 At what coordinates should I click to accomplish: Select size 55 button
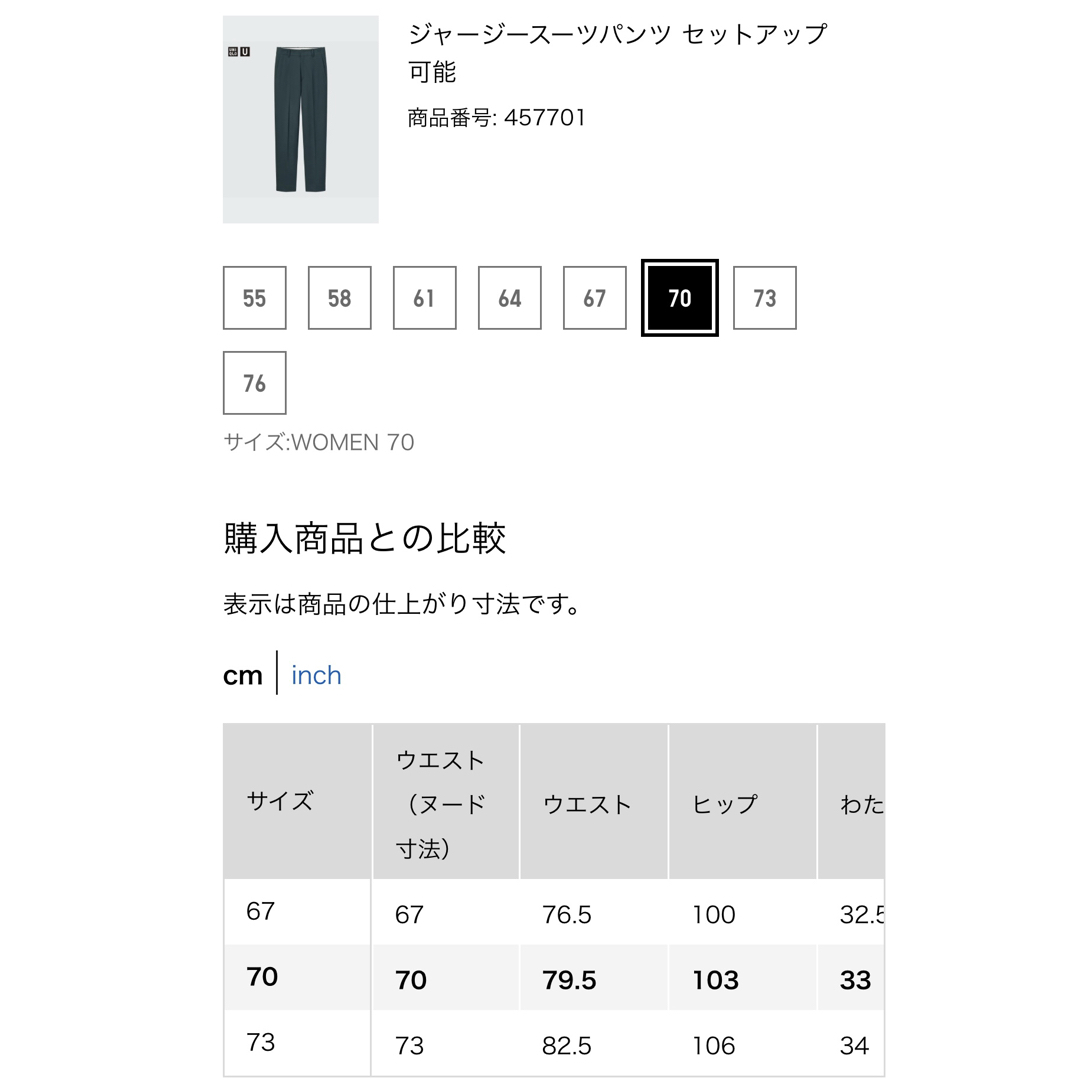[x=254, y=298]
